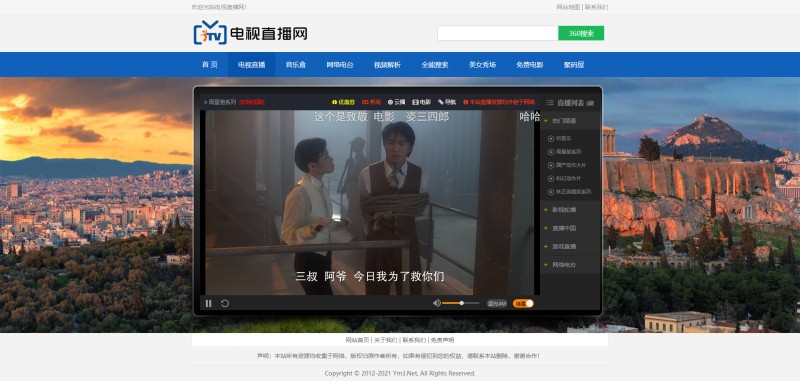Open 音乐盒 in the navigation bar
800x390 pixels.
point(295,65)
